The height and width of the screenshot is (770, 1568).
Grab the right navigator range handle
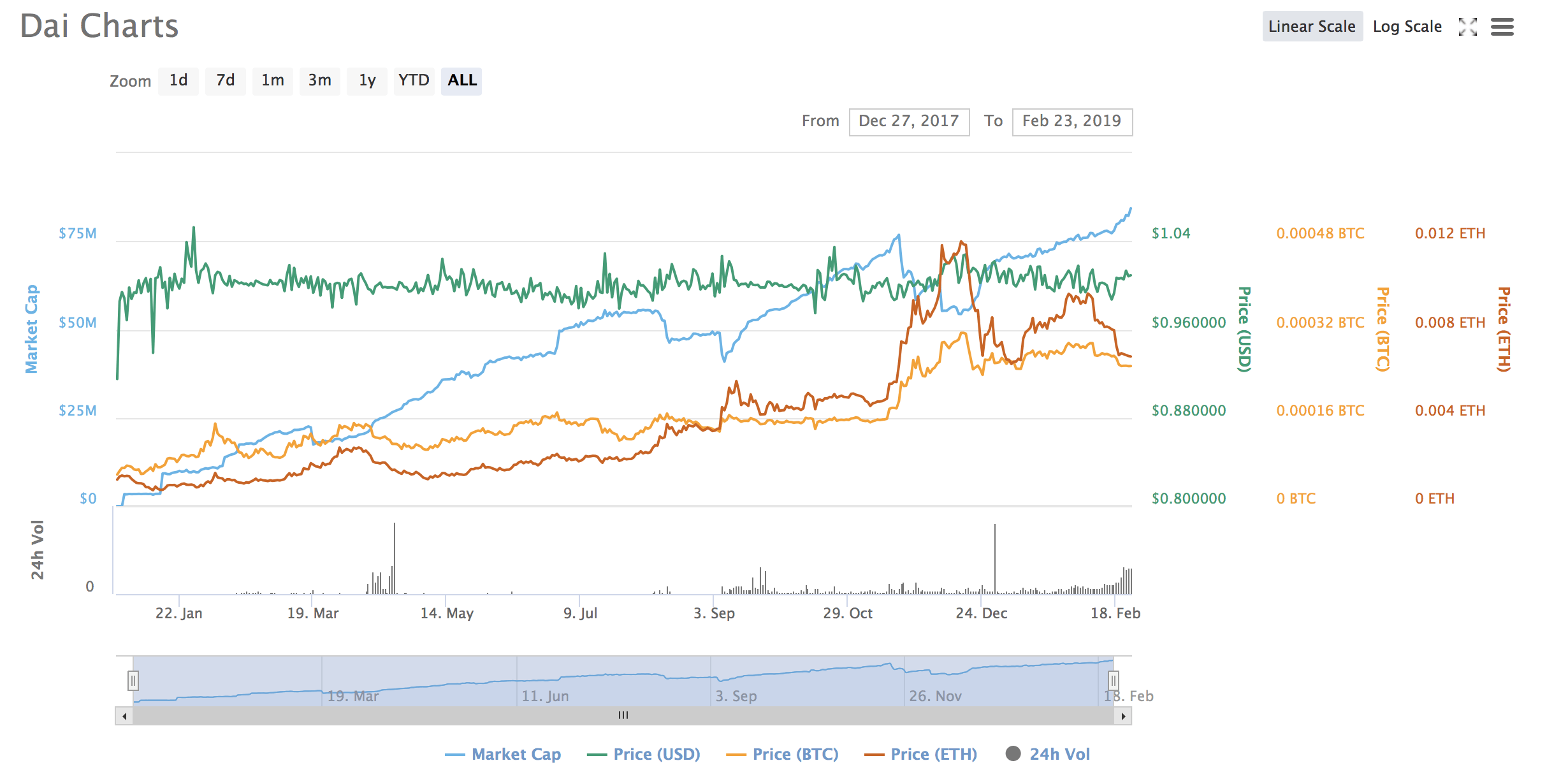point(1113,681)
